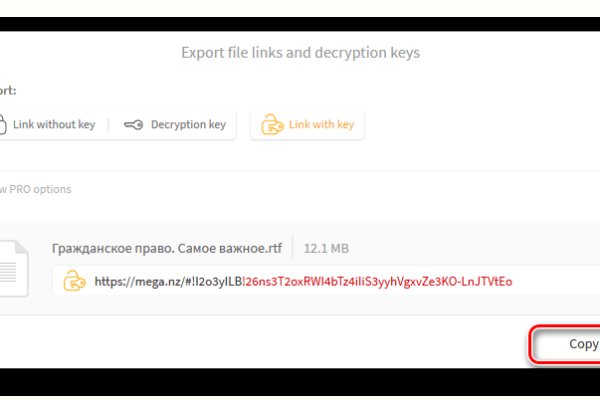Click the chain icon beside Link without key
The height and width of the screenshot is (400, 600).
click(x=3, y=125)
